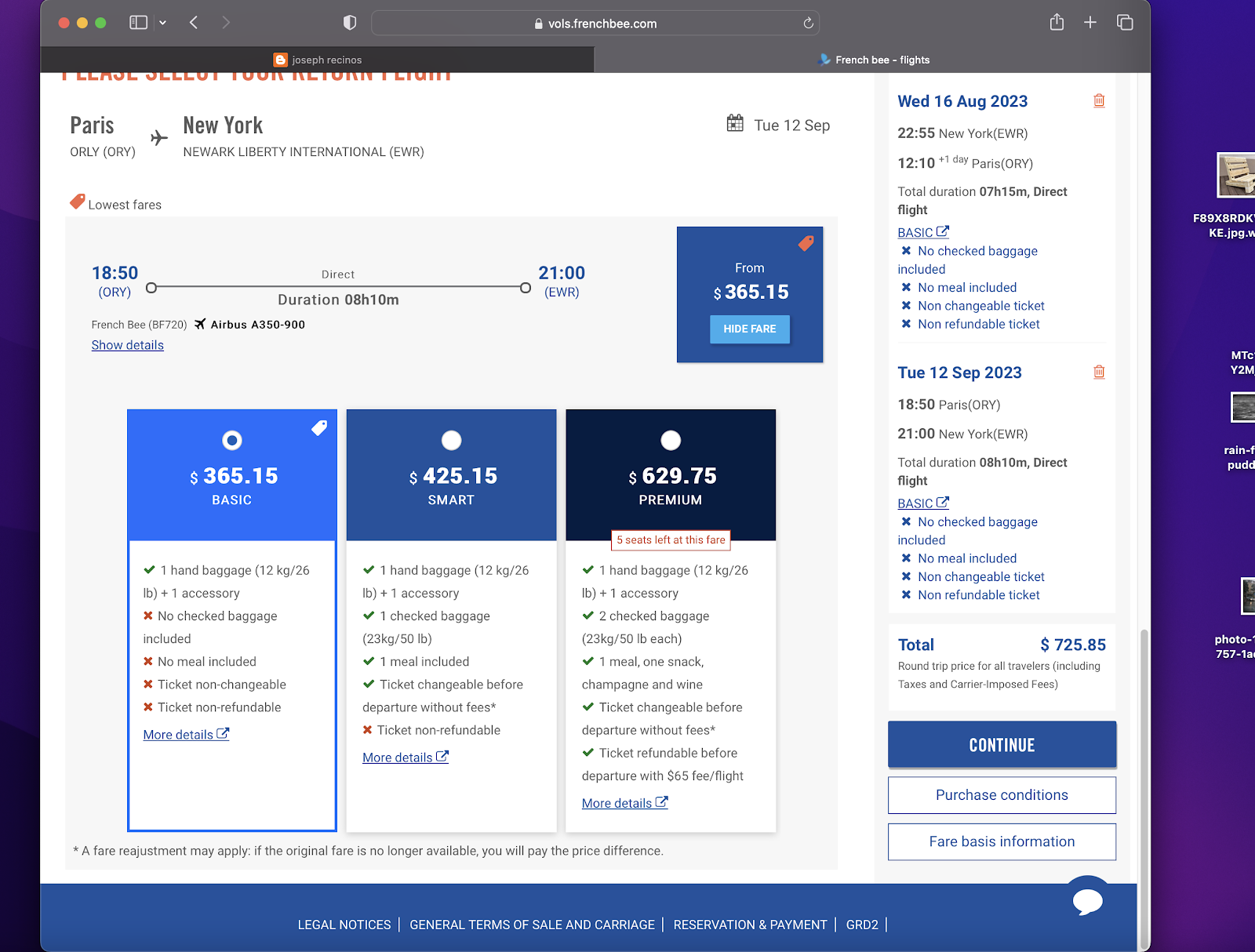Image resolution: width=1255 pixels, height=952 pixels.
Task: Select the BASIC fare radio button
Action: (x=232, y=441)
